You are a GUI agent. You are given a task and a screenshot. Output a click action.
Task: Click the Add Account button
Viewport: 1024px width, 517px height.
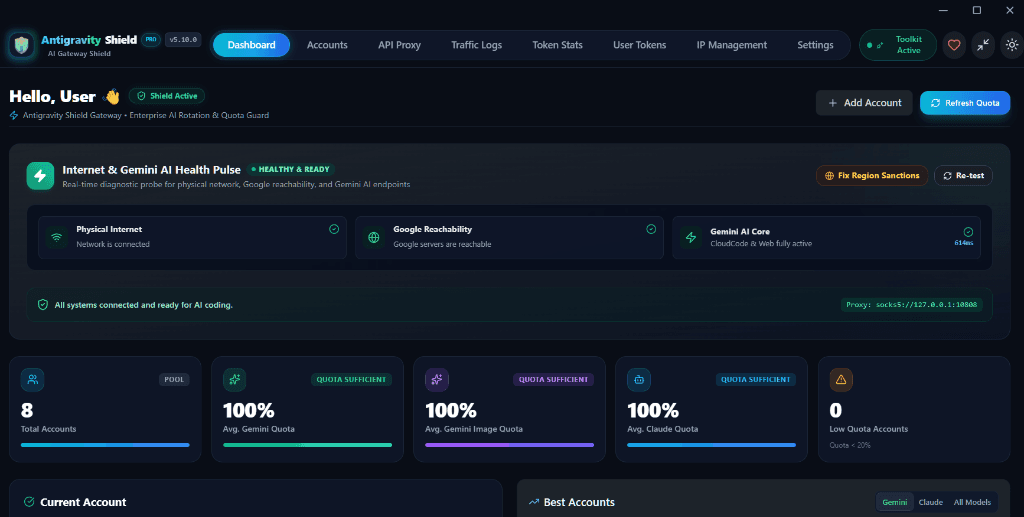[x=864, y=103]
